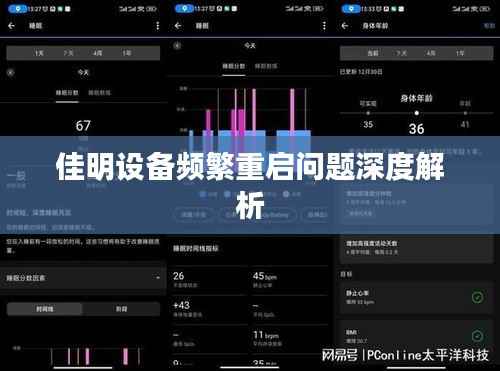Switch to the second sleep tab in the middle screen
500x371 pixels.
(x=266, y=66)
